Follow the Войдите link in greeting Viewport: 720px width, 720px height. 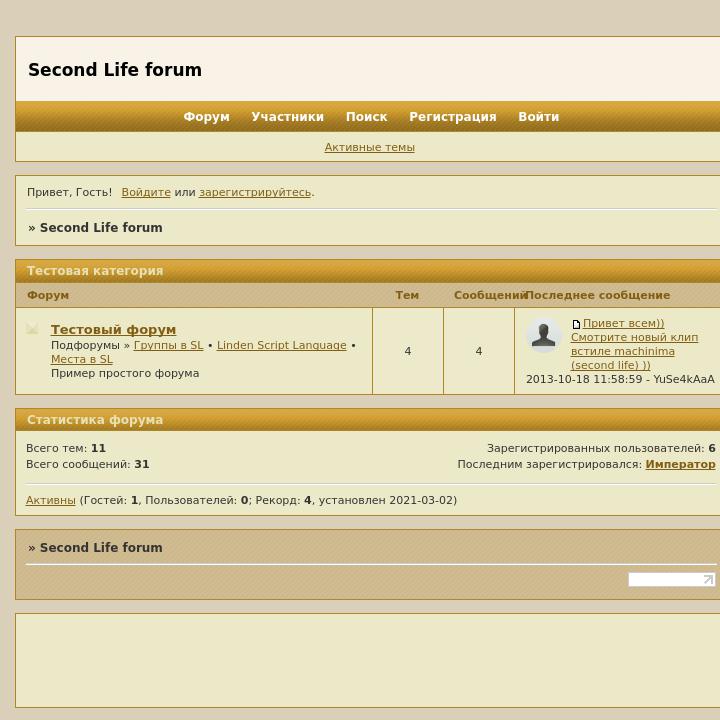point(146,192)
